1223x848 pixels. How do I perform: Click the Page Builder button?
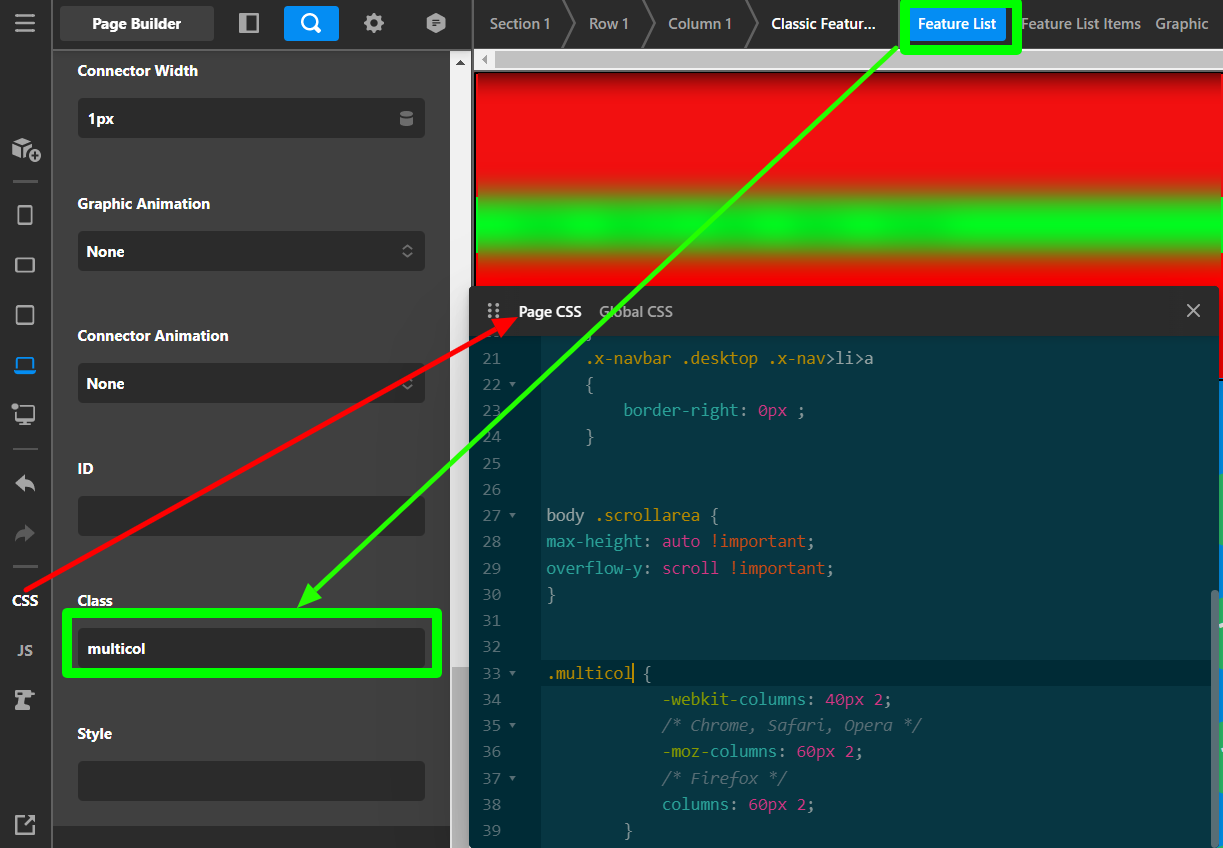(x=137, y=24)
